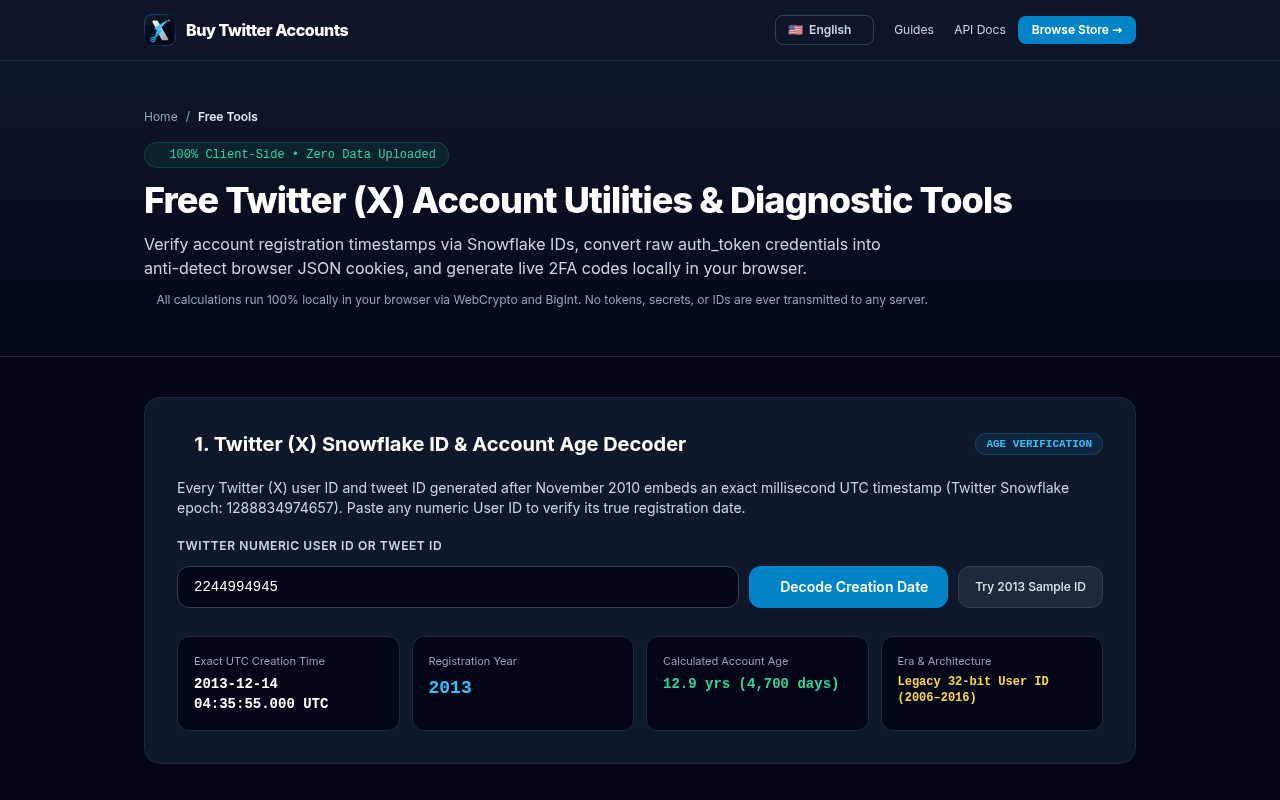Go to Home breadcrumb
Screen dimensions: 1280x800
(161, 117)
